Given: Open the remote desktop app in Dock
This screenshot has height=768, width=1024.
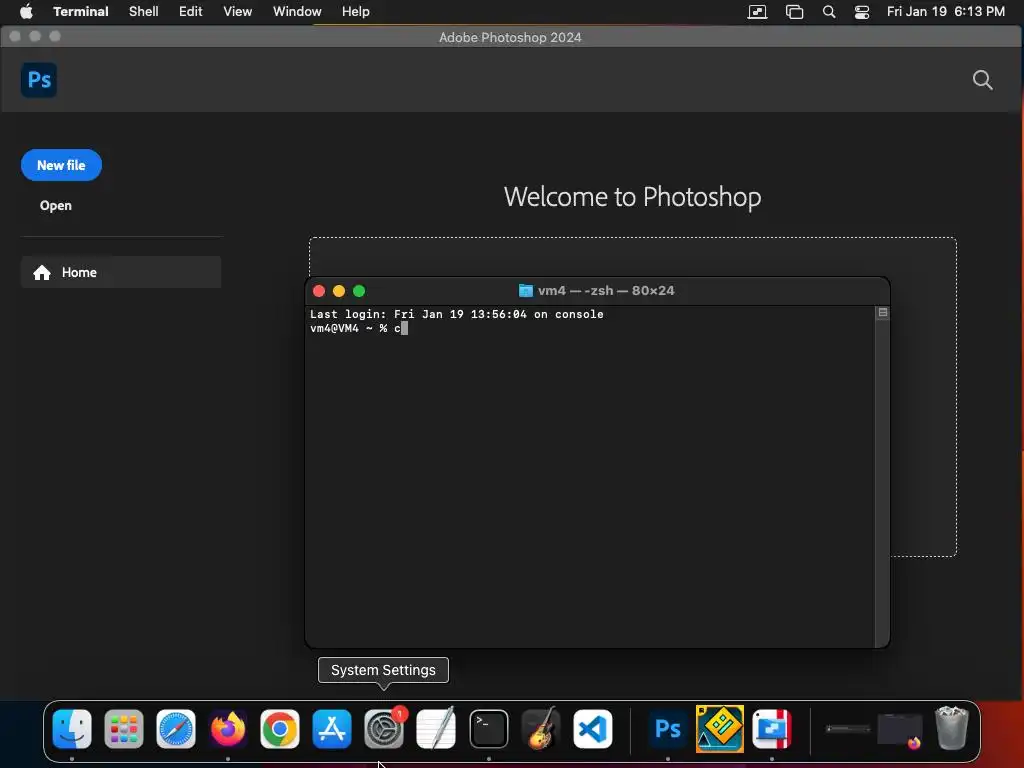Looking at the screenshot, I should click(x=772, y=729).
